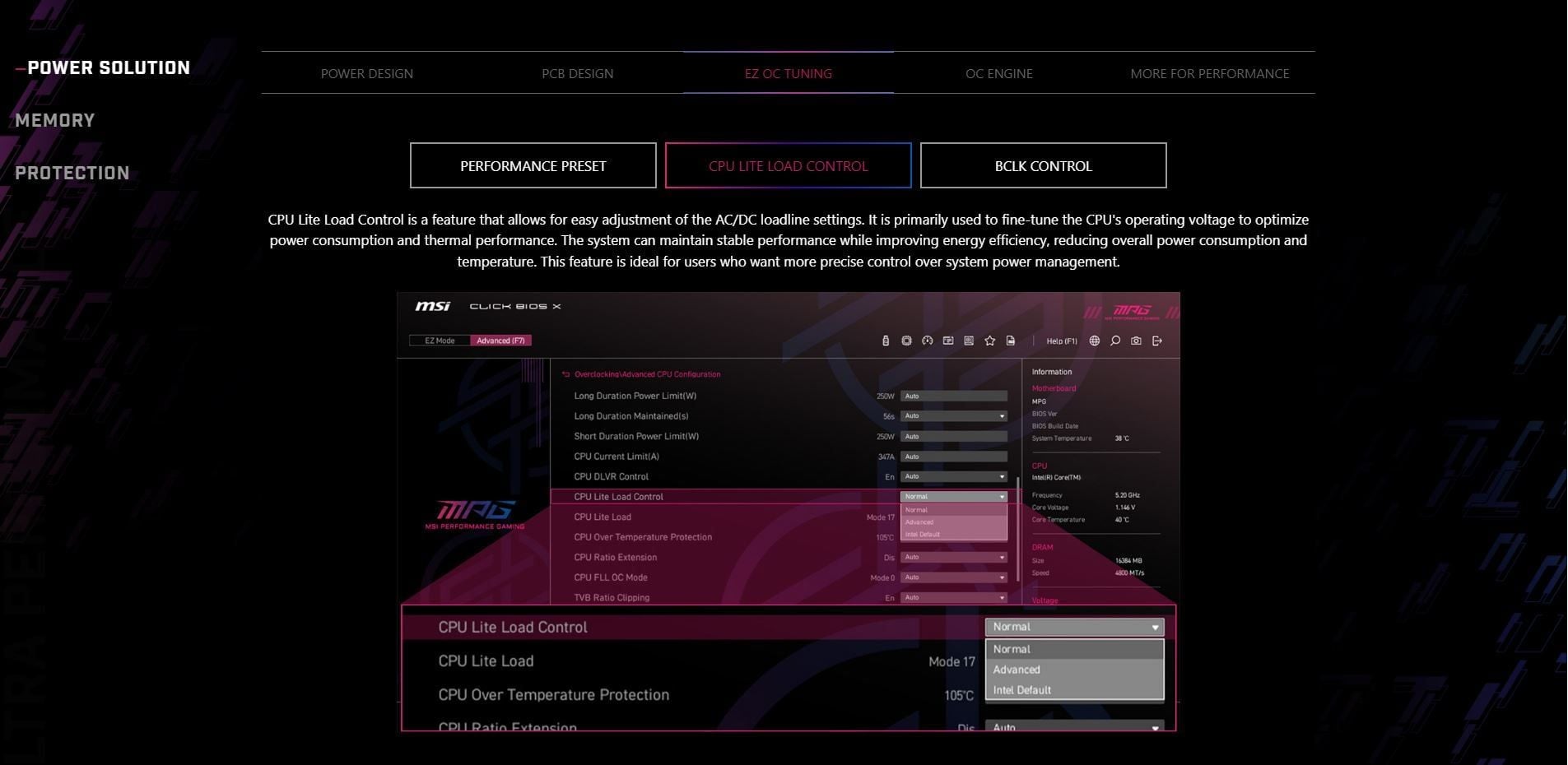Click the camera screenshot icon
This screenshot has width=1568, height=765.
(1136, 341)
